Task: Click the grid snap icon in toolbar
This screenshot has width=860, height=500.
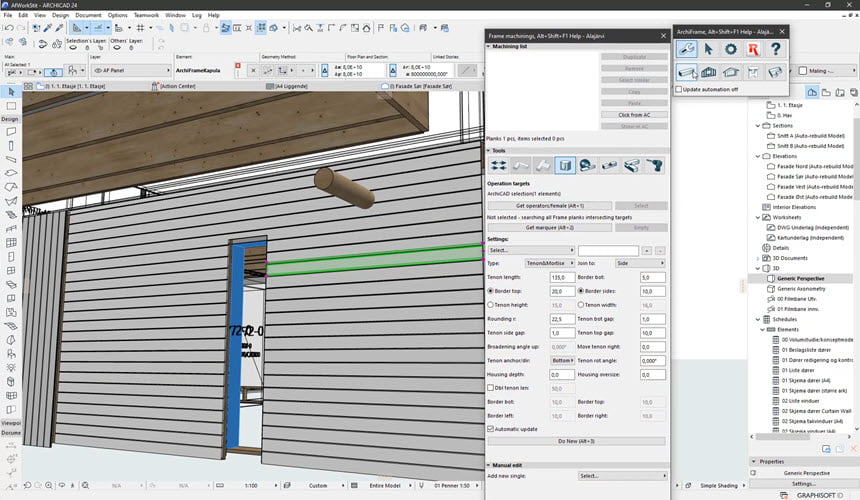Action: click(x=140, y=27)
